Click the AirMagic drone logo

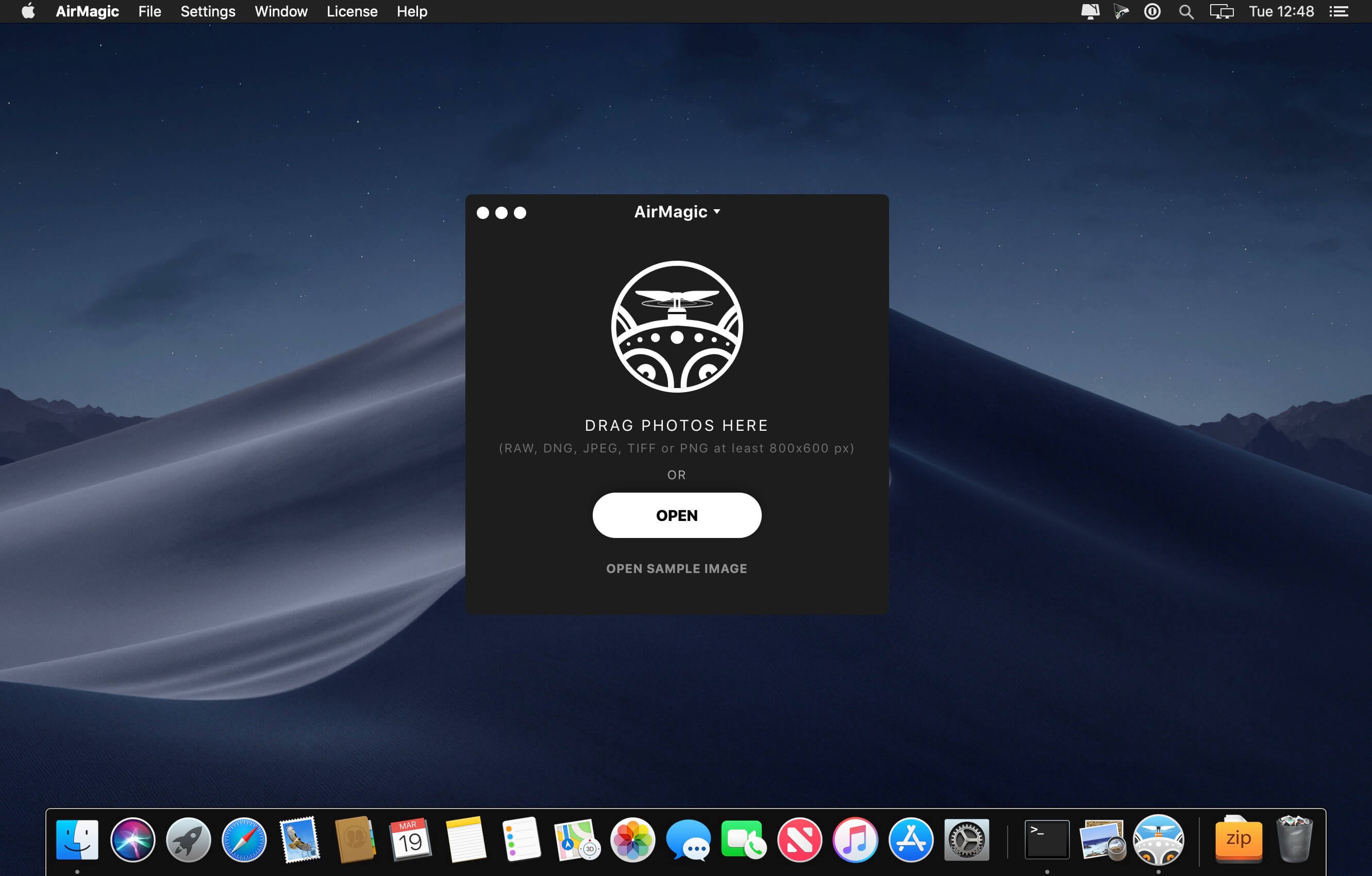pyautogui.click(x=676, y=326)
